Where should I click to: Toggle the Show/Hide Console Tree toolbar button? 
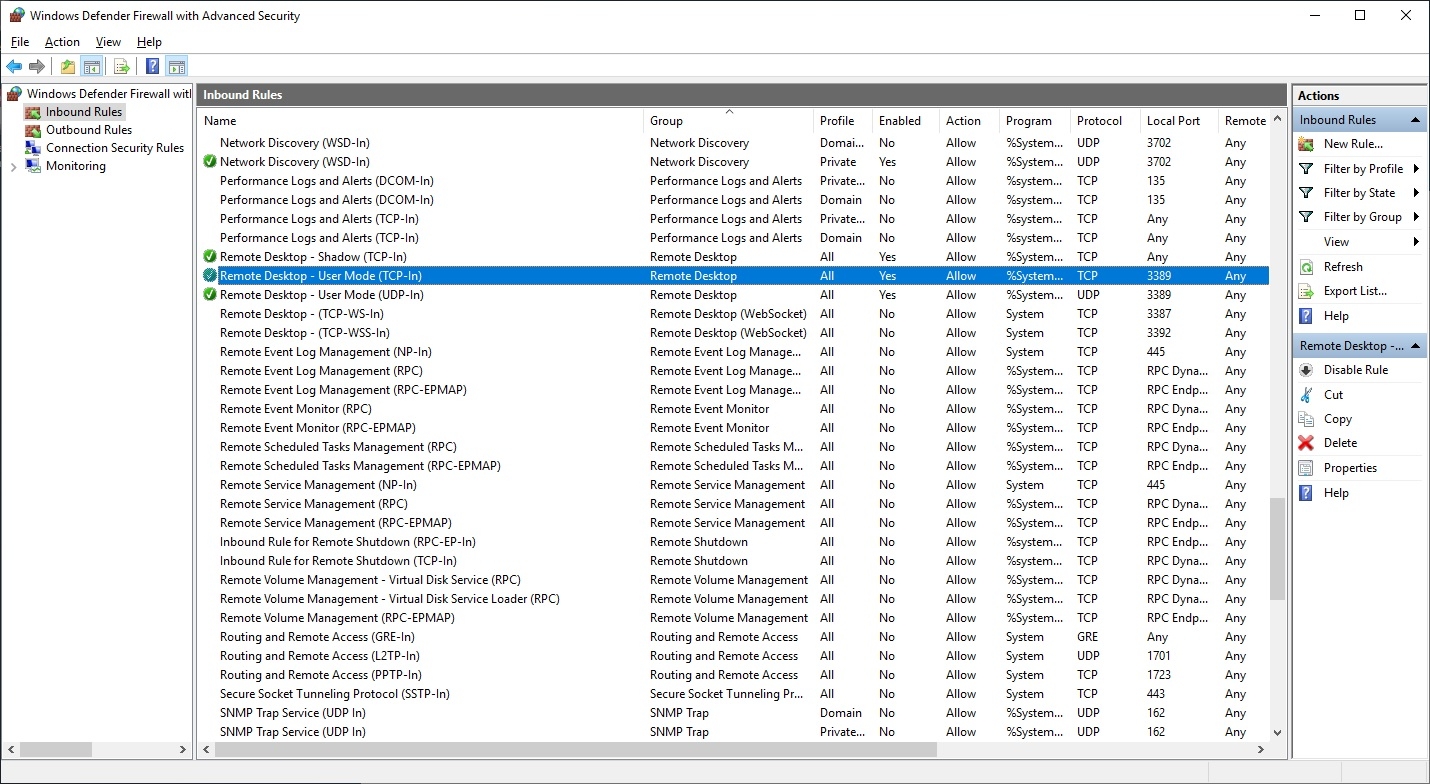click(92, 67)
